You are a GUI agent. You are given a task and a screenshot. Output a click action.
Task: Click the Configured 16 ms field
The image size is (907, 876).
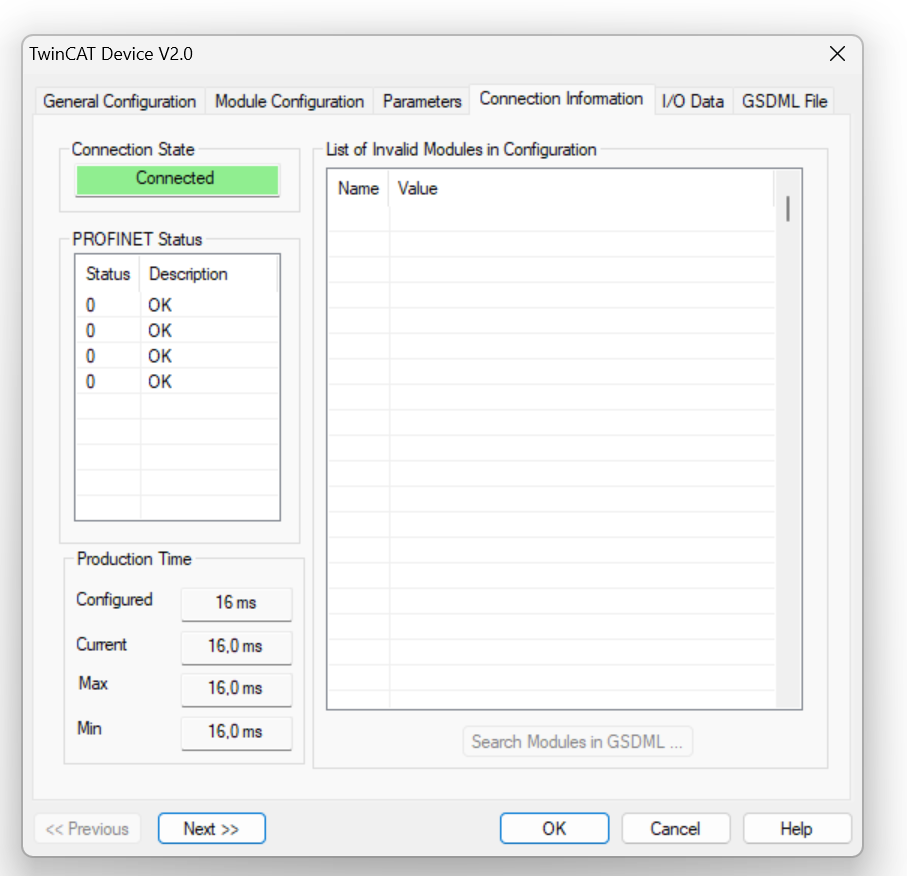pos(237,603)
